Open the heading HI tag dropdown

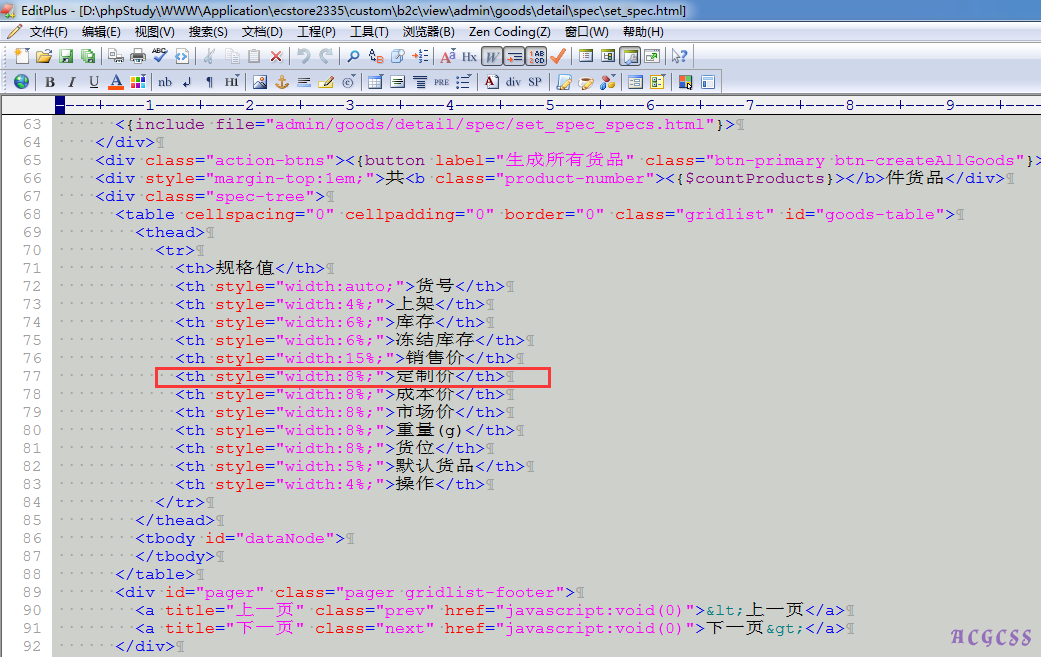[x=232, y=82]
